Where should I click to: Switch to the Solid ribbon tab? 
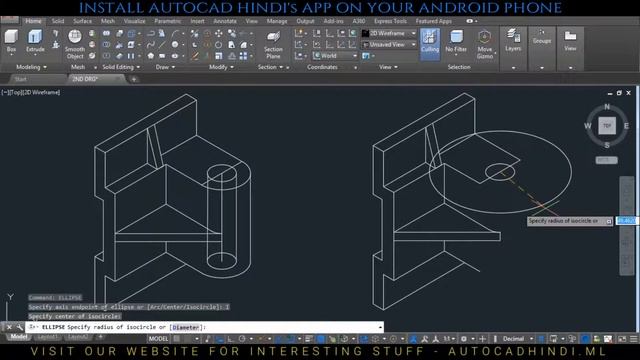click(58, 21)
